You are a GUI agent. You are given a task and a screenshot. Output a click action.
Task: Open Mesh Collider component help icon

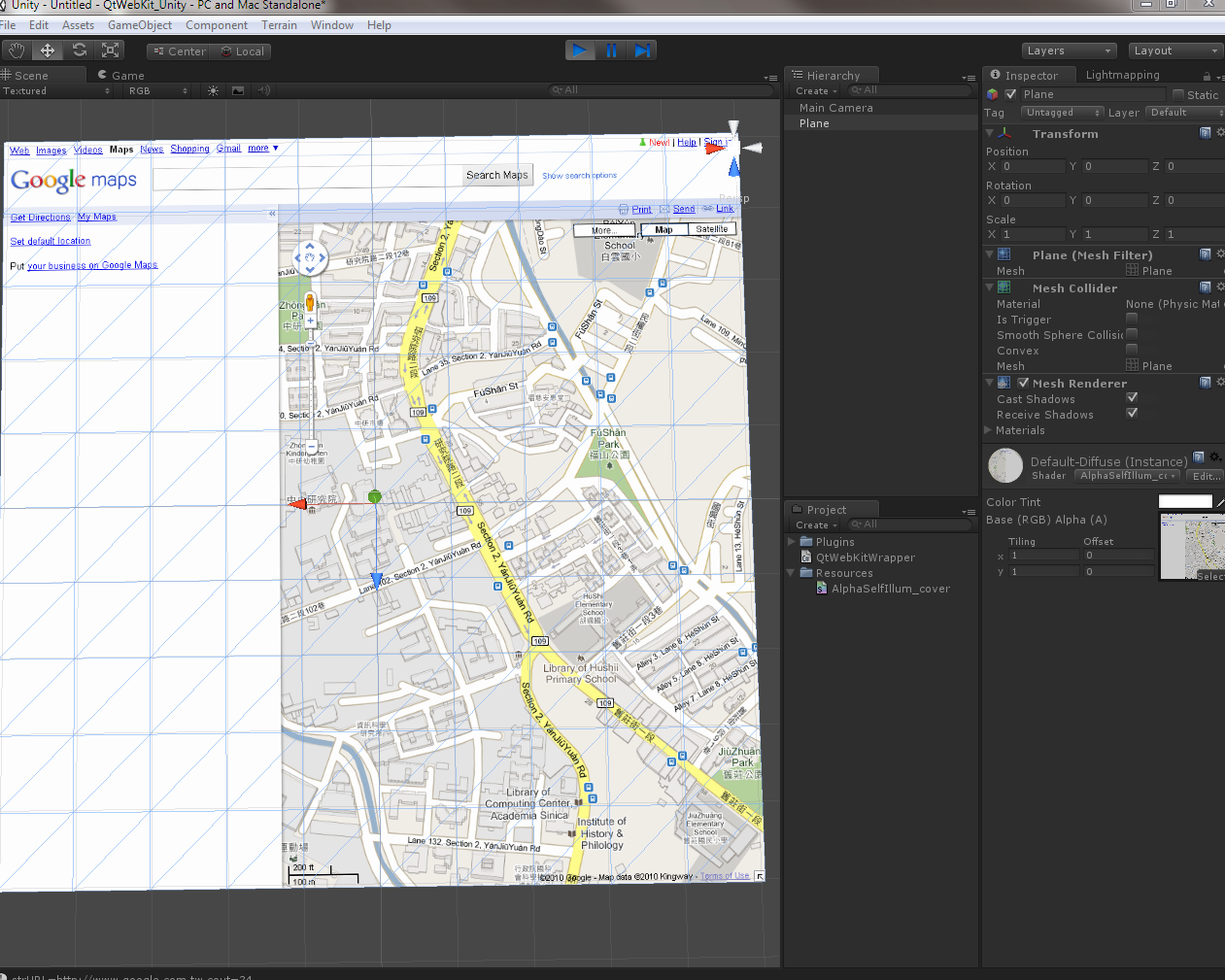pyautogui.click(x=1206, y=287)
